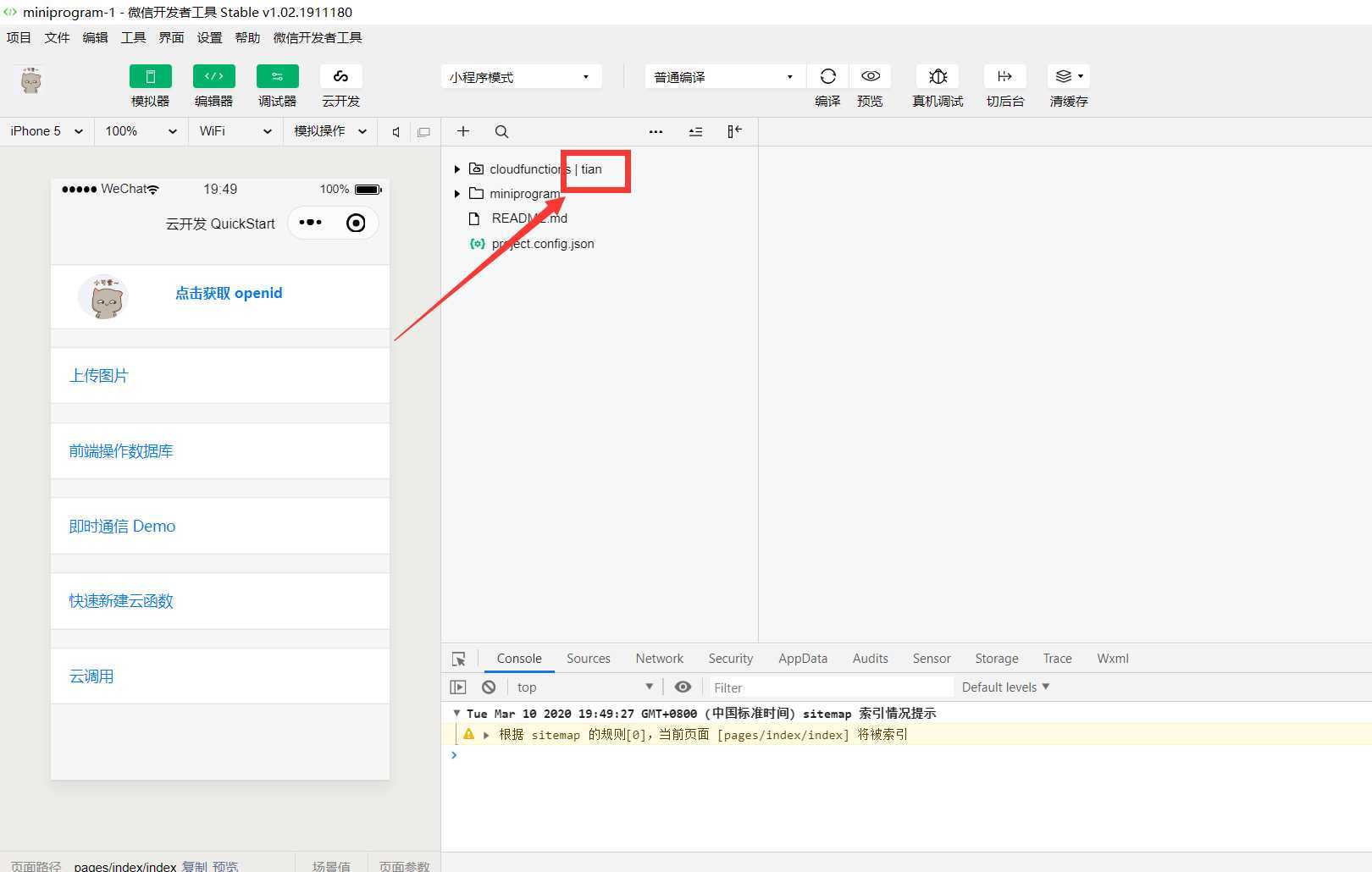Search files with magnifier icon
Viewport: 1372px width, 872px height.
click(501, 131)
